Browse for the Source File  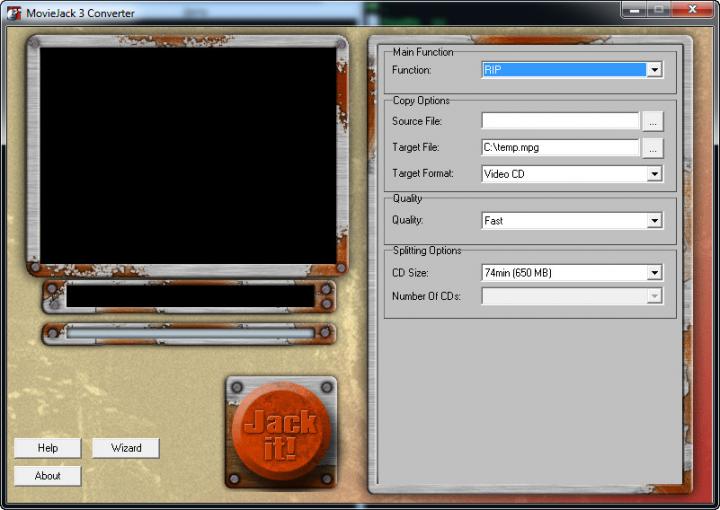[652, 121]
